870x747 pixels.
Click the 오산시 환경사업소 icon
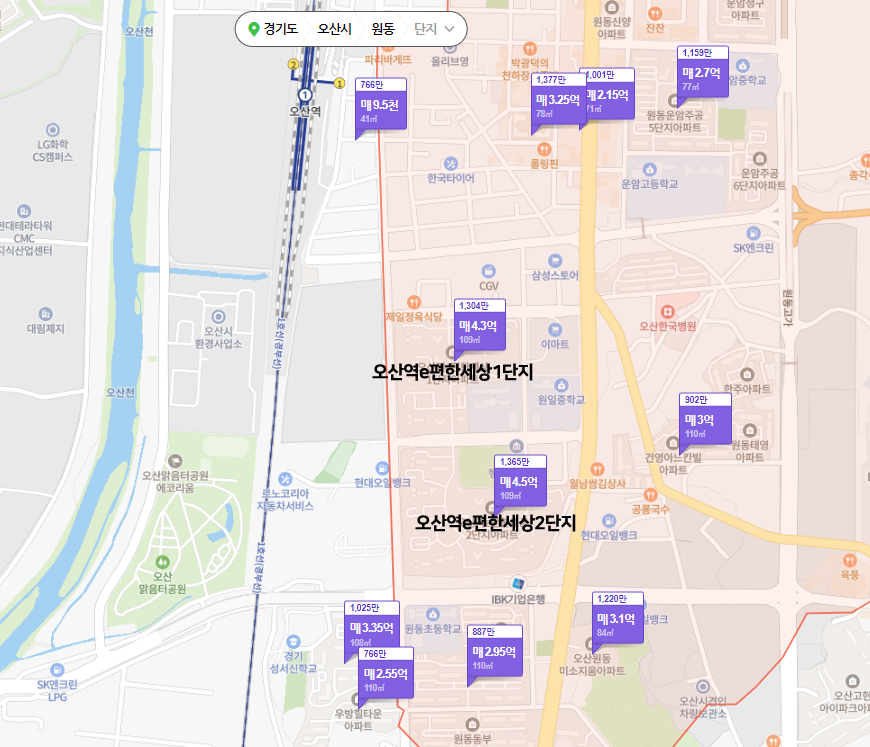pos(219,317)
